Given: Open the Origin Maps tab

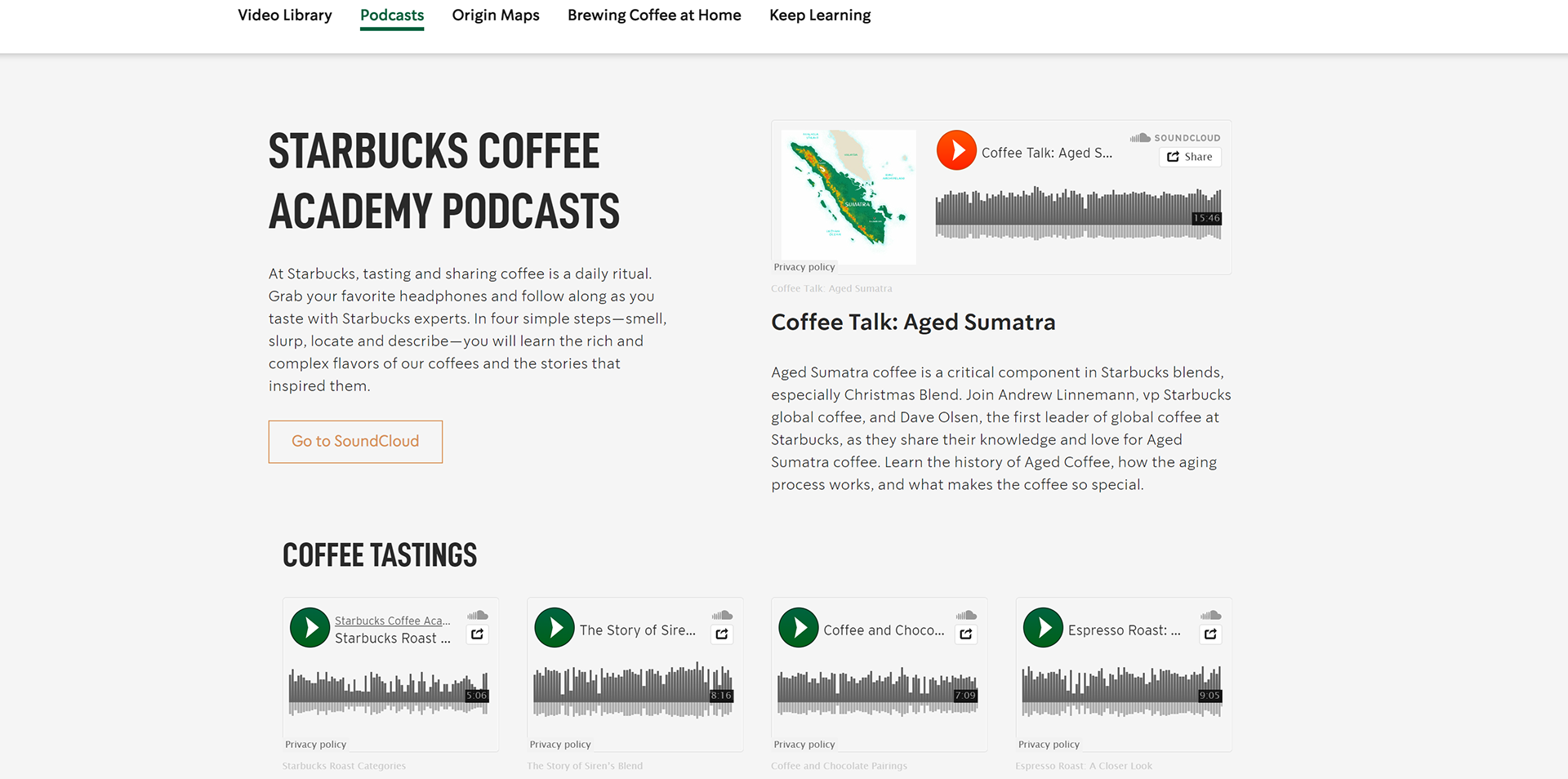Looking at the screenshot, I should [496, 16].
